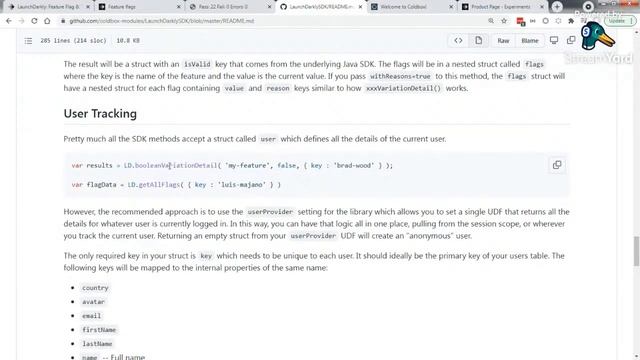Close the Feature flags tab
This screenshot has height=360, width=640.
click(x=178, y=7)
